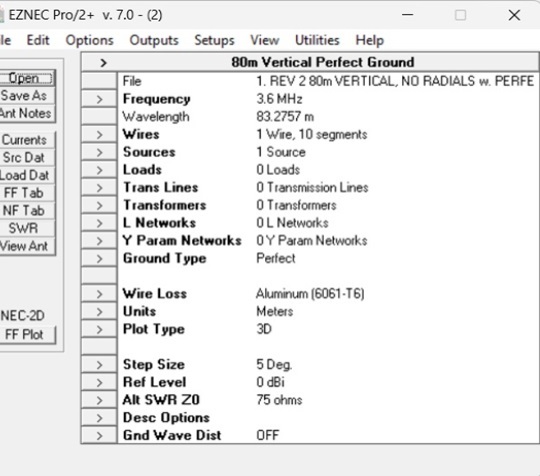Viewport: 540px width, 476px height.
Task: Click the Ground Type arrow button
Action: coord(99,259)
